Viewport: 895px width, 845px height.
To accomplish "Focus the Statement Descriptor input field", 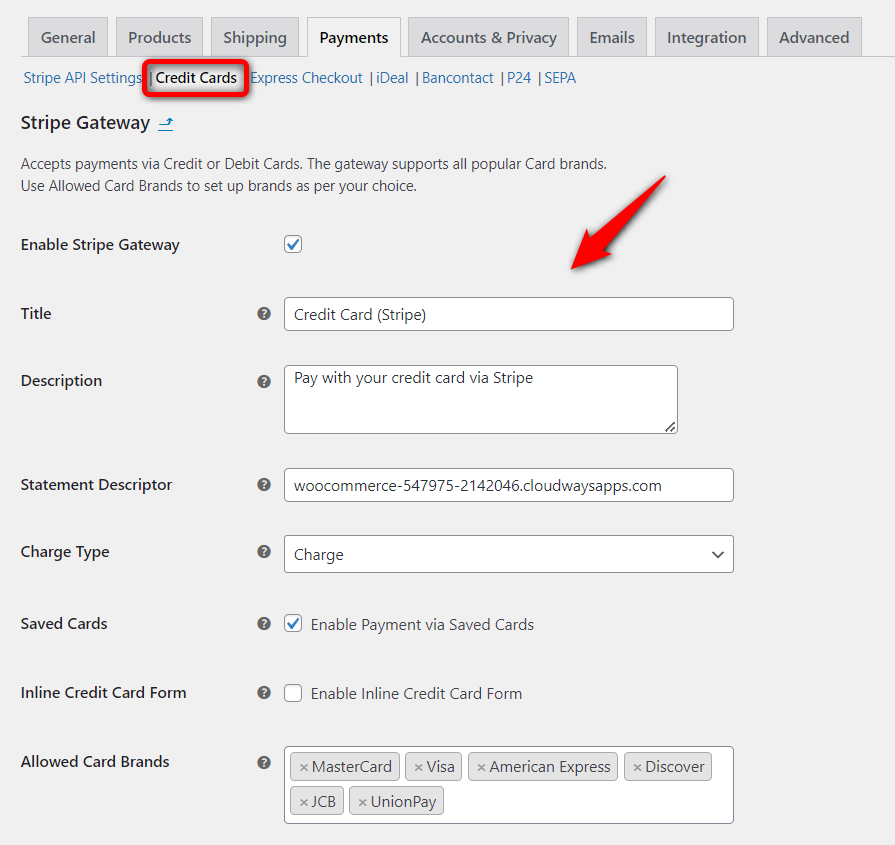I will tap(509, 485).
